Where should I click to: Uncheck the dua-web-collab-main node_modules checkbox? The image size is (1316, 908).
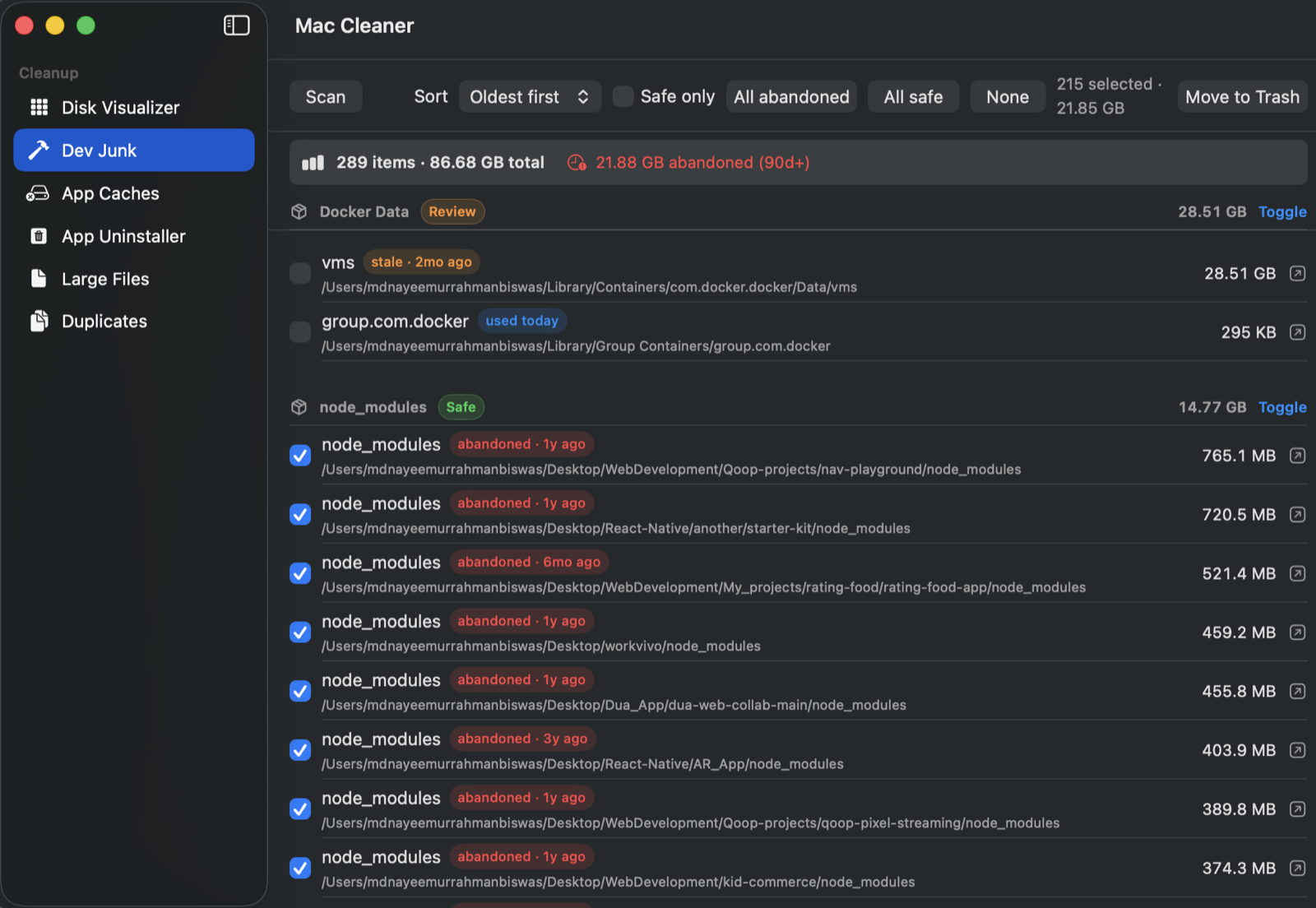click(300, 692)
